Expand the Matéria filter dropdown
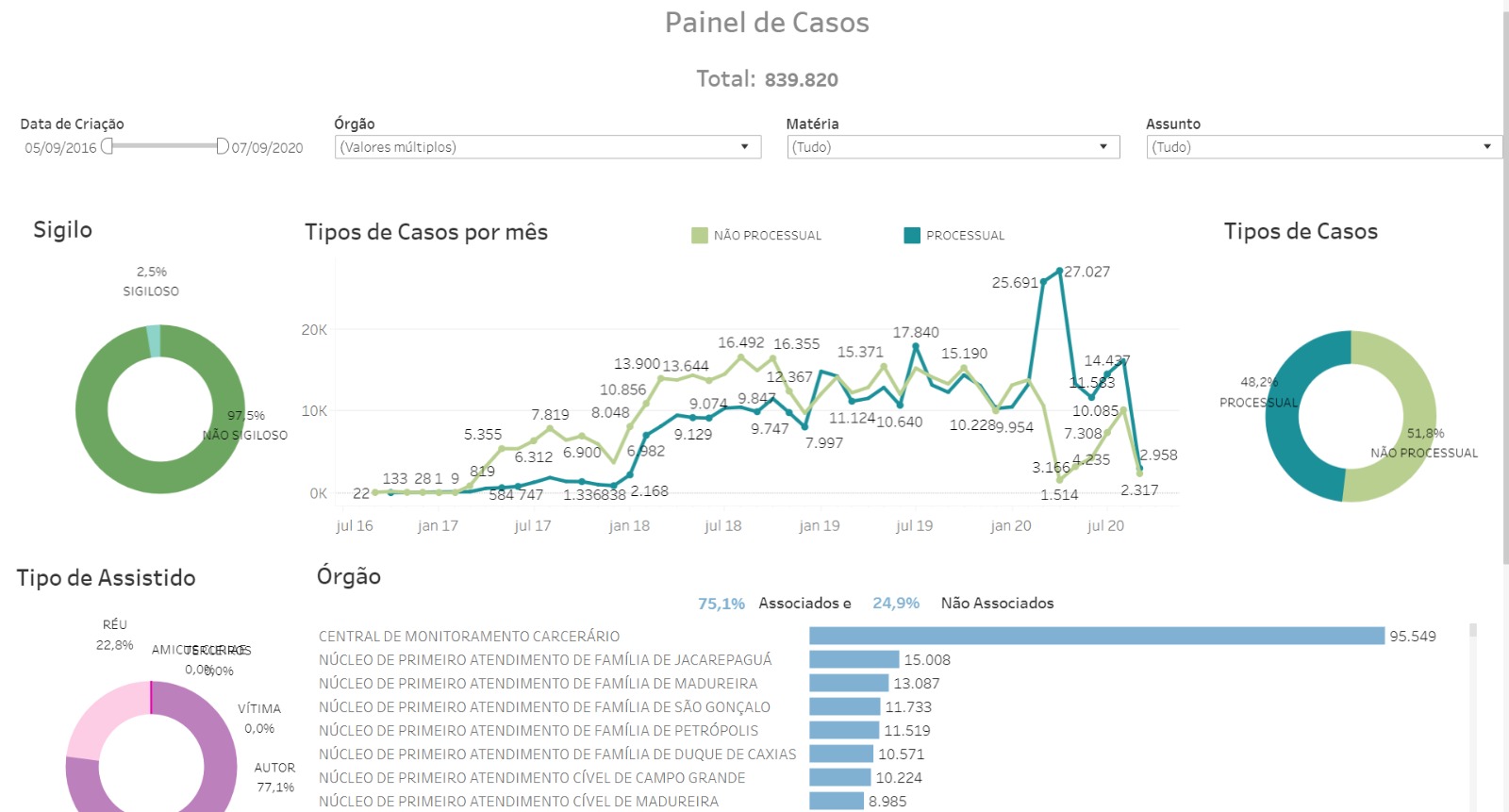Screen dimensions: 1509x812 pyautogui.click(x=1103, y=147)
